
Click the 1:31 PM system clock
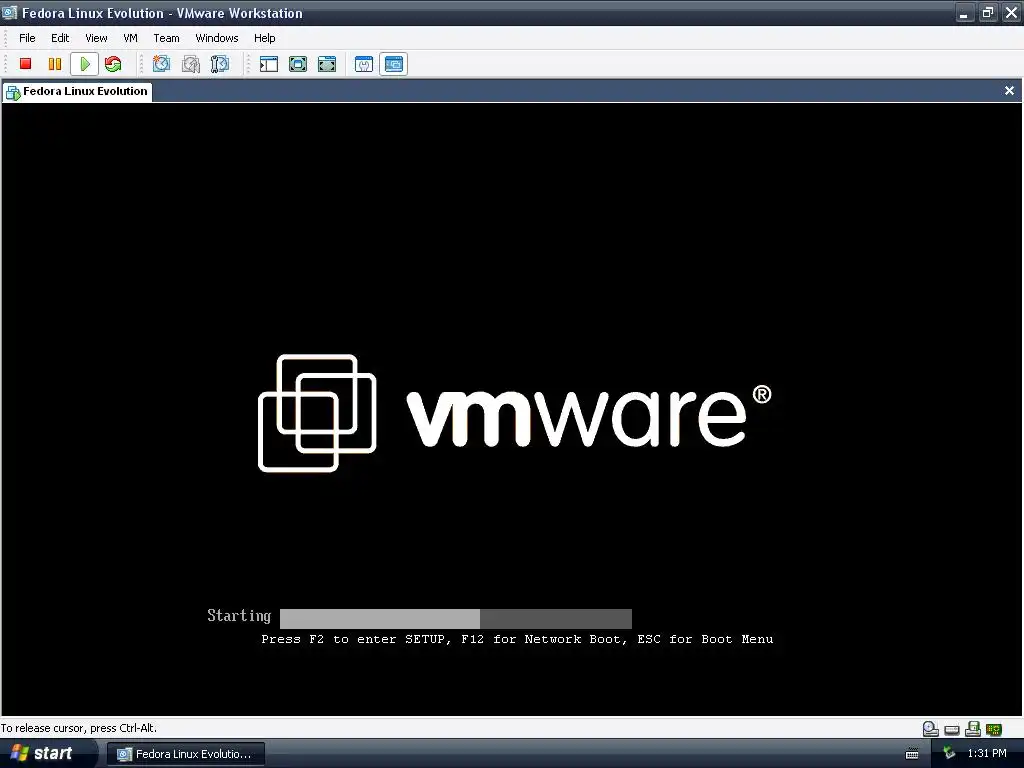987,753
